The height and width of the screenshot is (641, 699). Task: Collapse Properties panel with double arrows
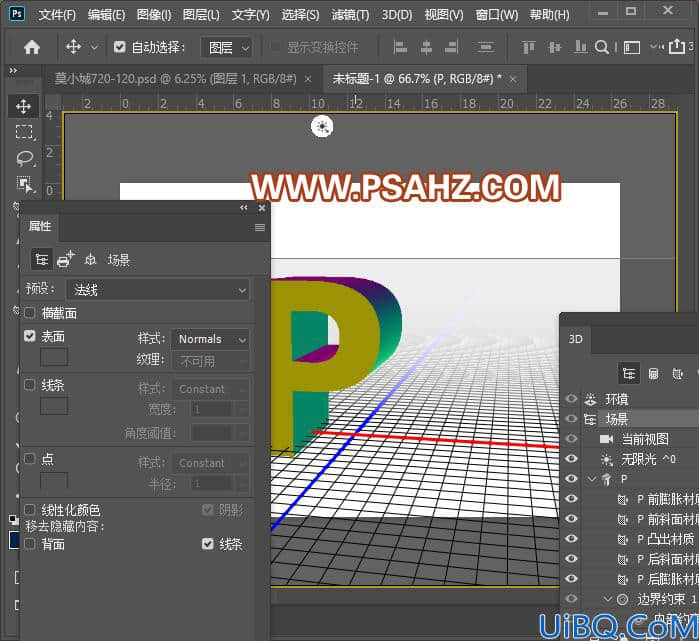pyautogui.click(x=243, y=208)
